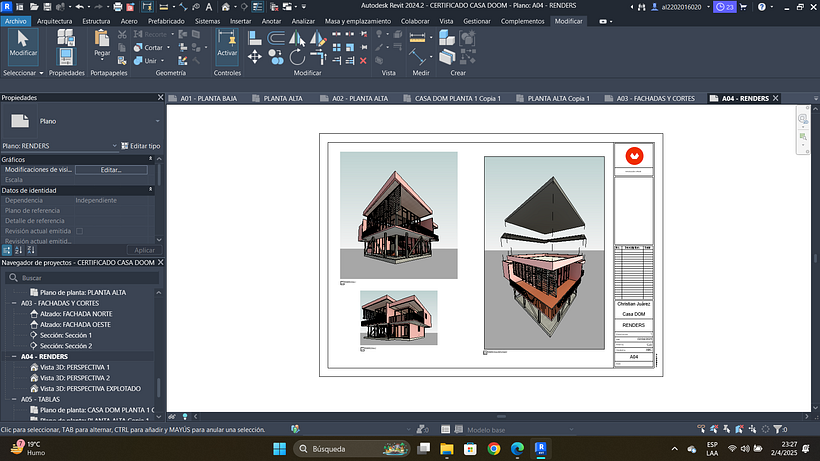
Task: Click the project browser vertical scrollbar thumb
Action: [158, 387]
